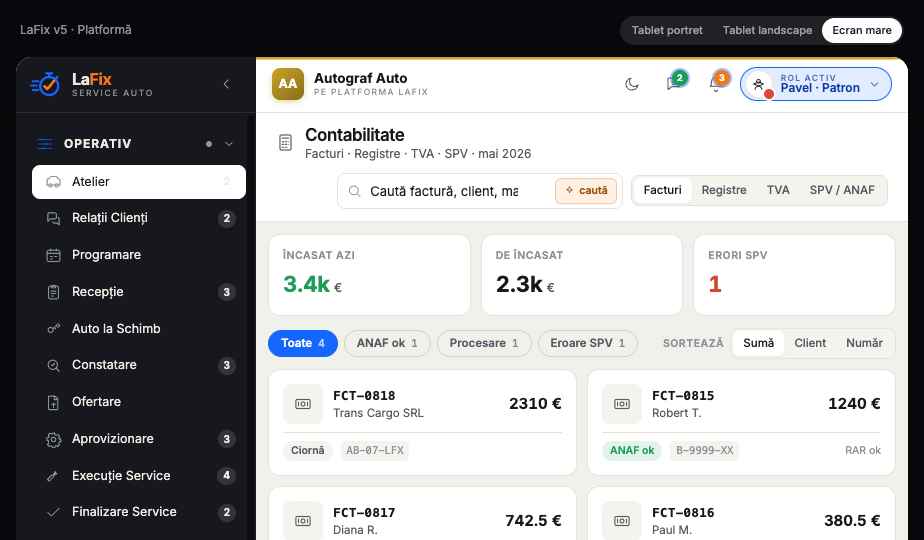
Task: Click the Aprovizionare gear icon
Action: (54, 439)
